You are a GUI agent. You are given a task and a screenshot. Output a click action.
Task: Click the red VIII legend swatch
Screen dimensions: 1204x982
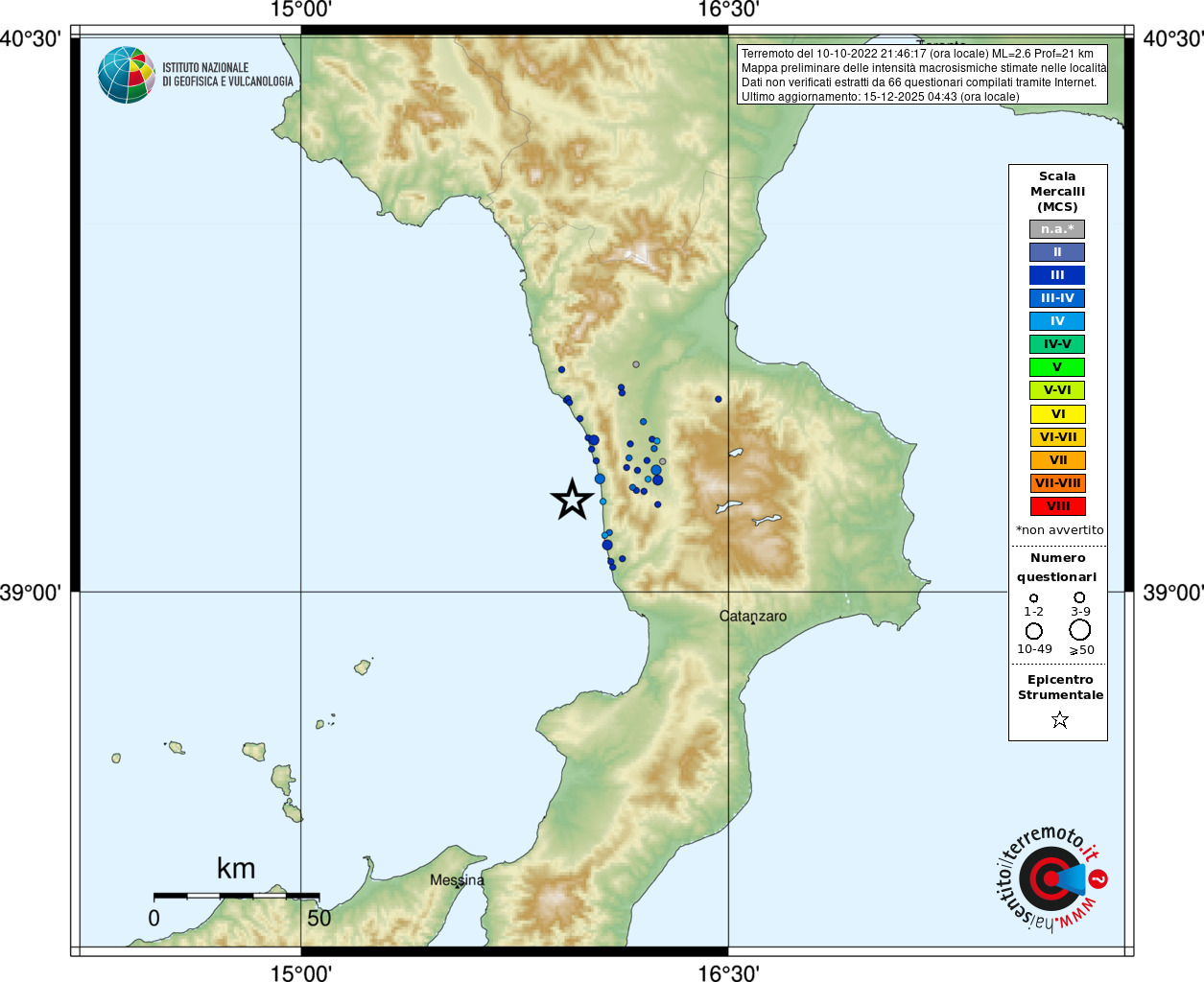click(x=1058, y=506)
